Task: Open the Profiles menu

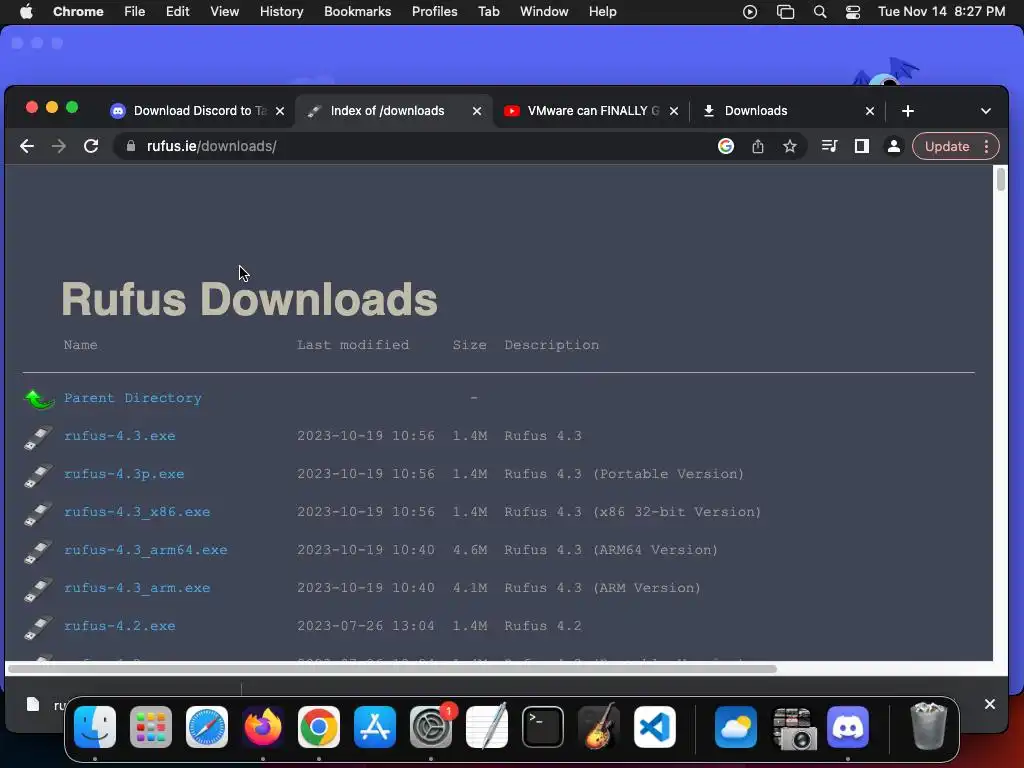Action: point(434,12)
